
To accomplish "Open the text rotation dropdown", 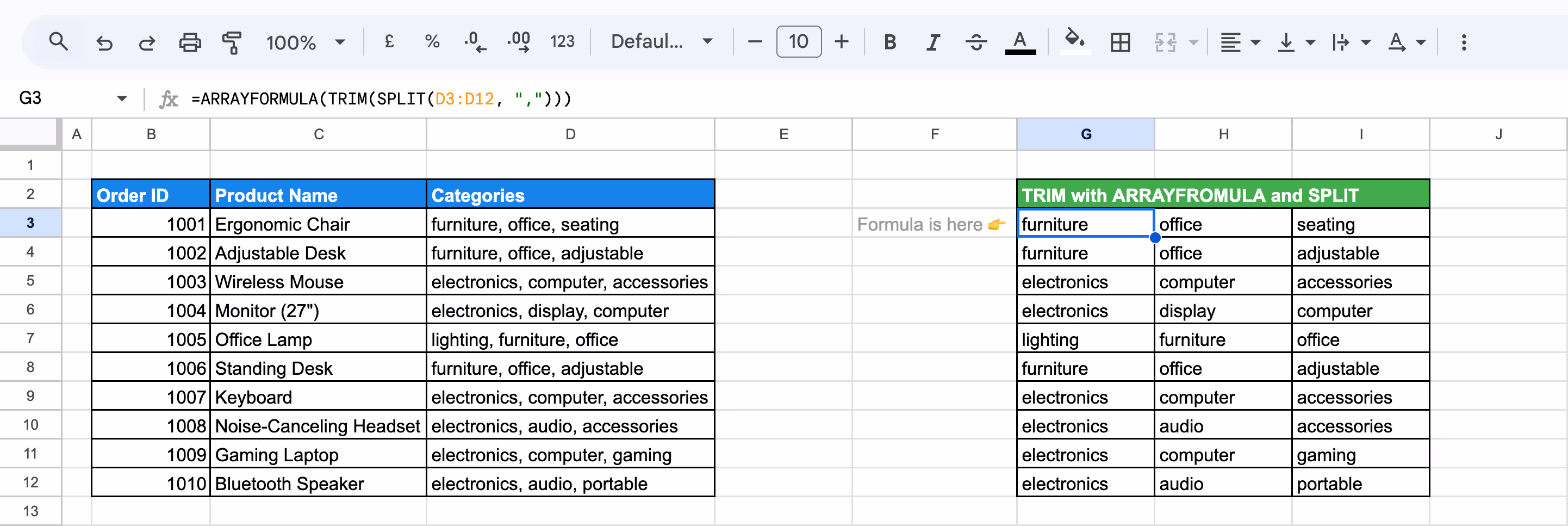I will click(1407, 42).
